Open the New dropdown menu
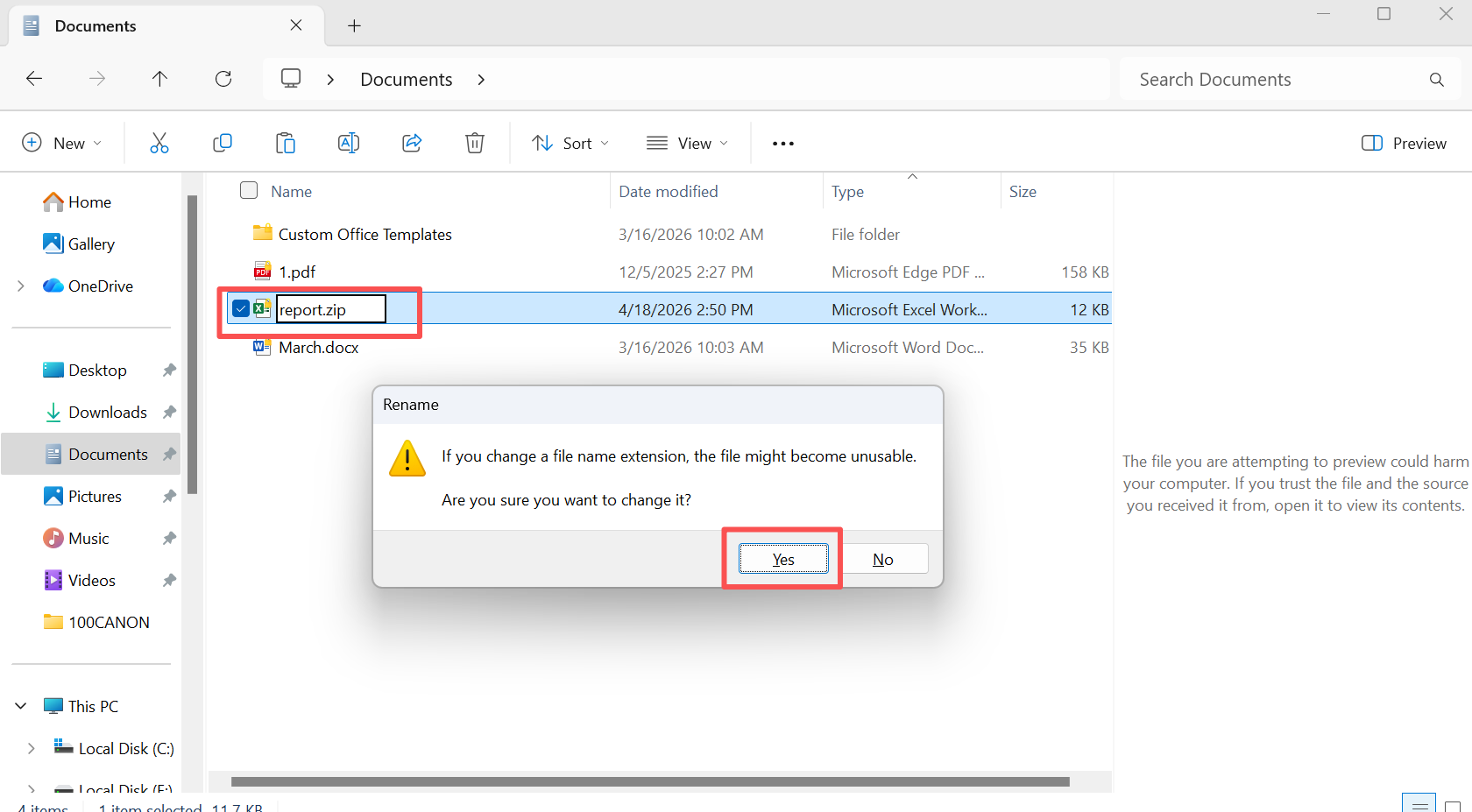The height and width of the screenshot is (812, 1472). pos(61,143)
